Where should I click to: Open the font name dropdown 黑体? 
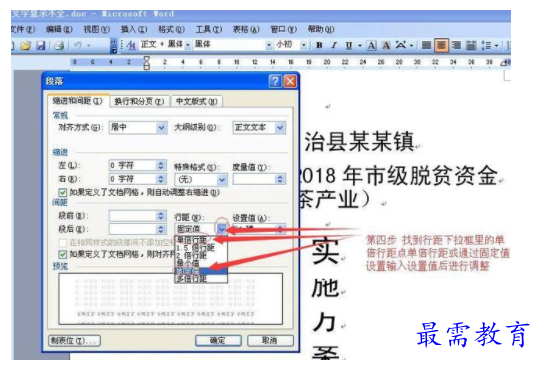click(x=269, y=45)
